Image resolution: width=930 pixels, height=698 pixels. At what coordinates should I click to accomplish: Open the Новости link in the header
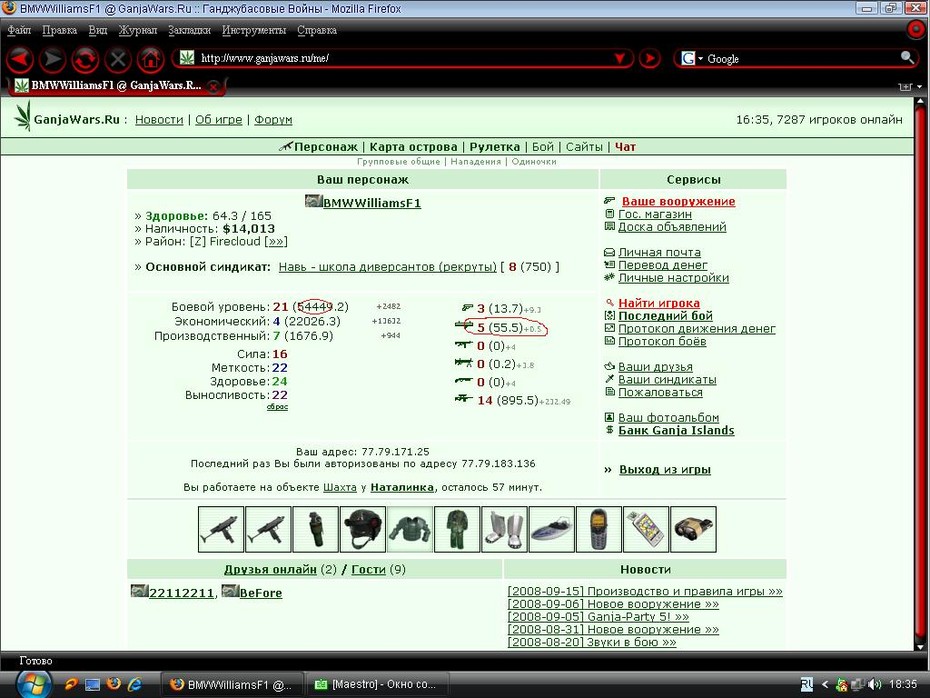click(x=159, y=120)
